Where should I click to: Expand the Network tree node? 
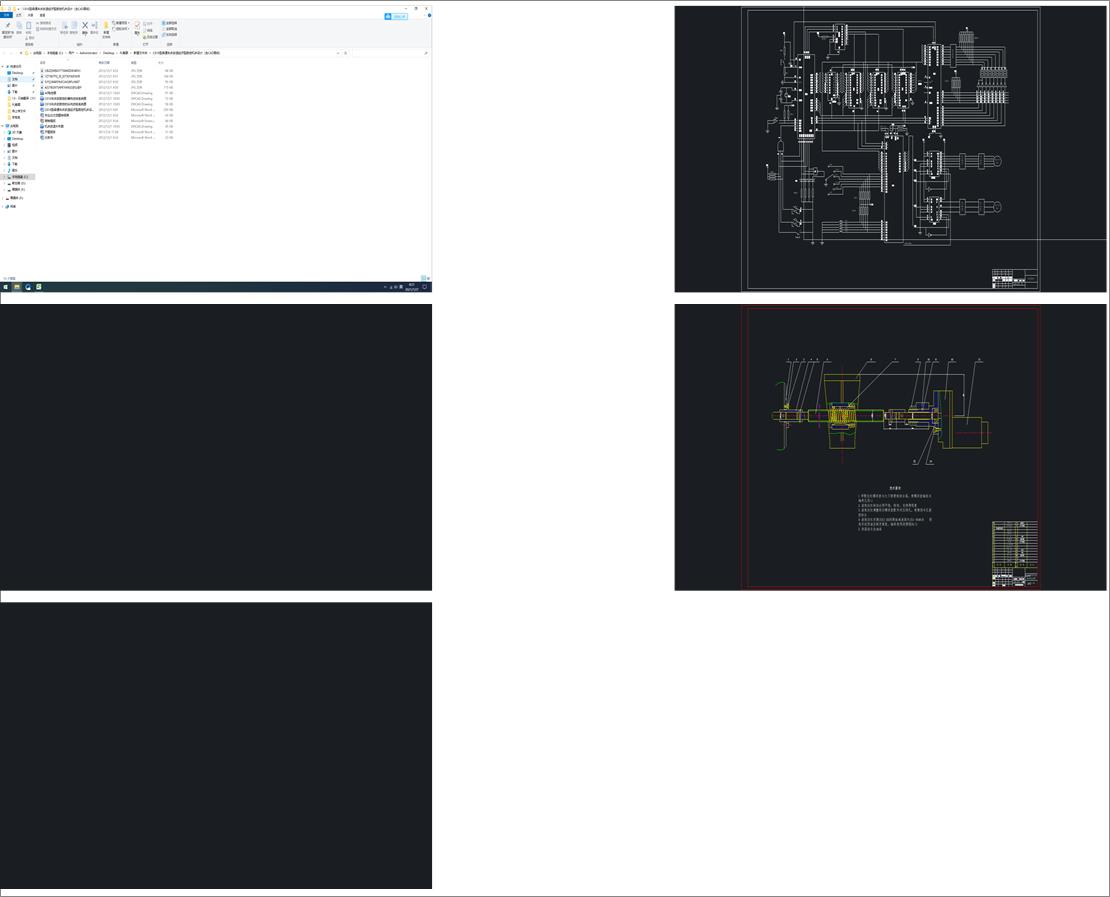[x=3, y=207]
